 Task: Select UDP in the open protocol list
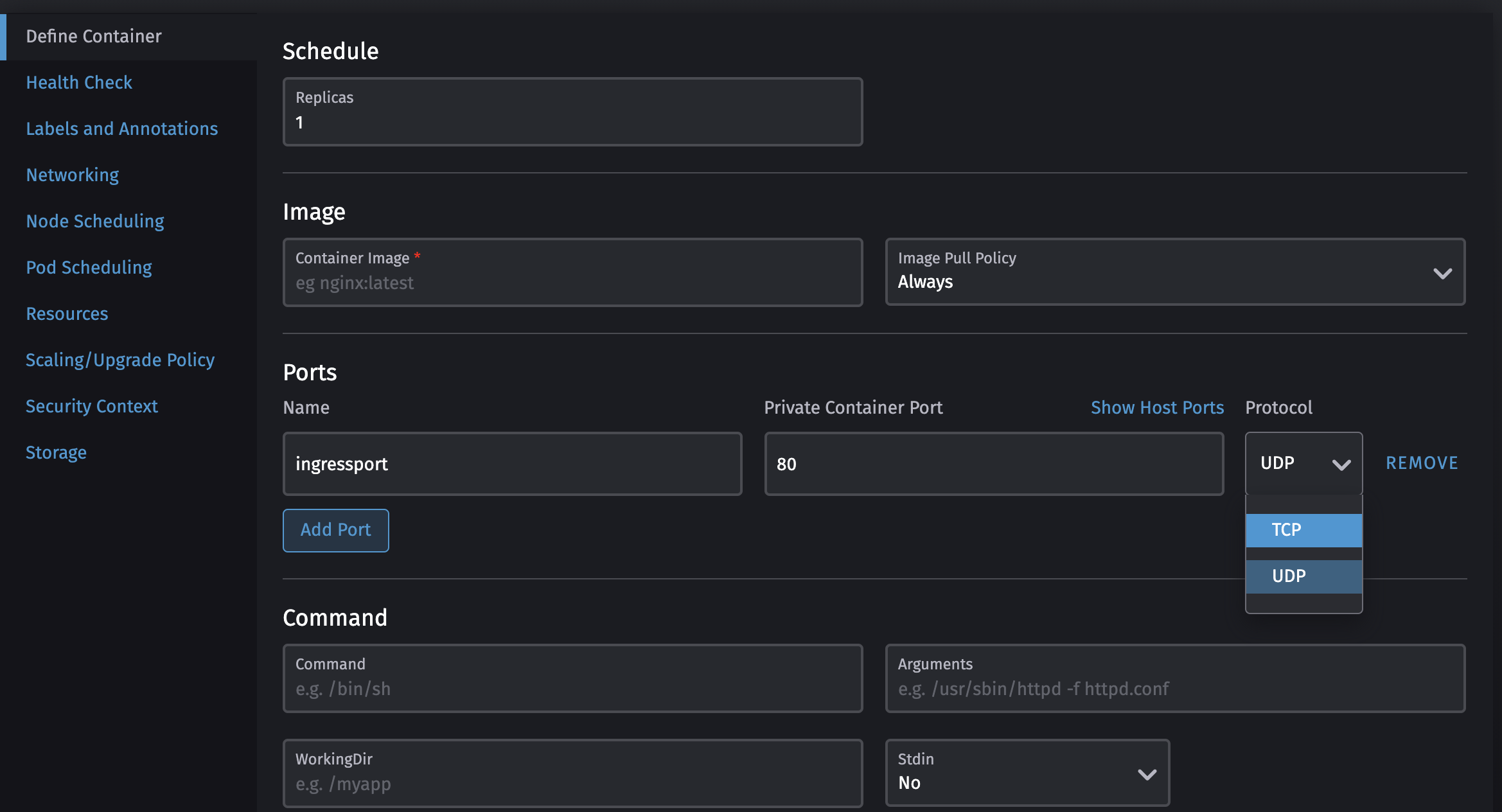(1303, 576)
